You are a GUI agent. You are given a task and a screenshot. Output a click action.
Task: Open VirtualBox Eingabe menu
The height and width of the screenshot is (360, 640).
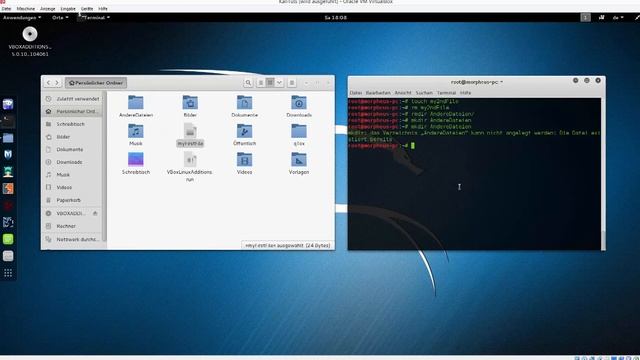pyautogui.click(x=68, y=9)
